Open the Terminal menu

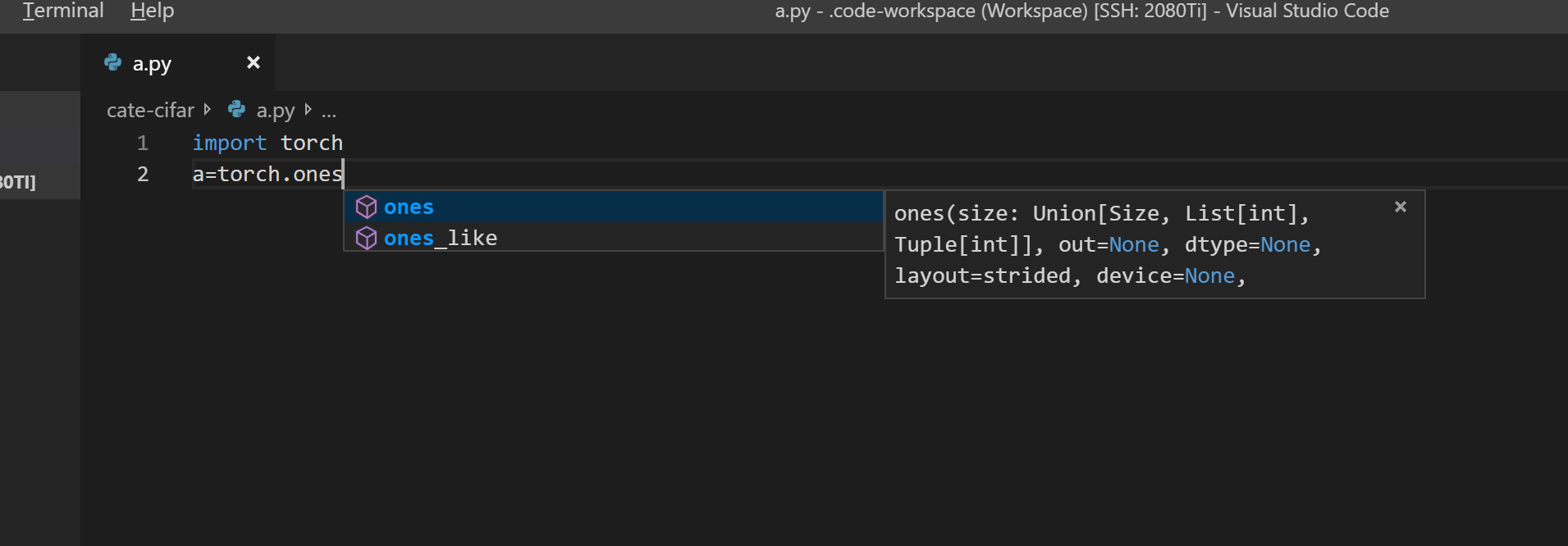point(63,11)
